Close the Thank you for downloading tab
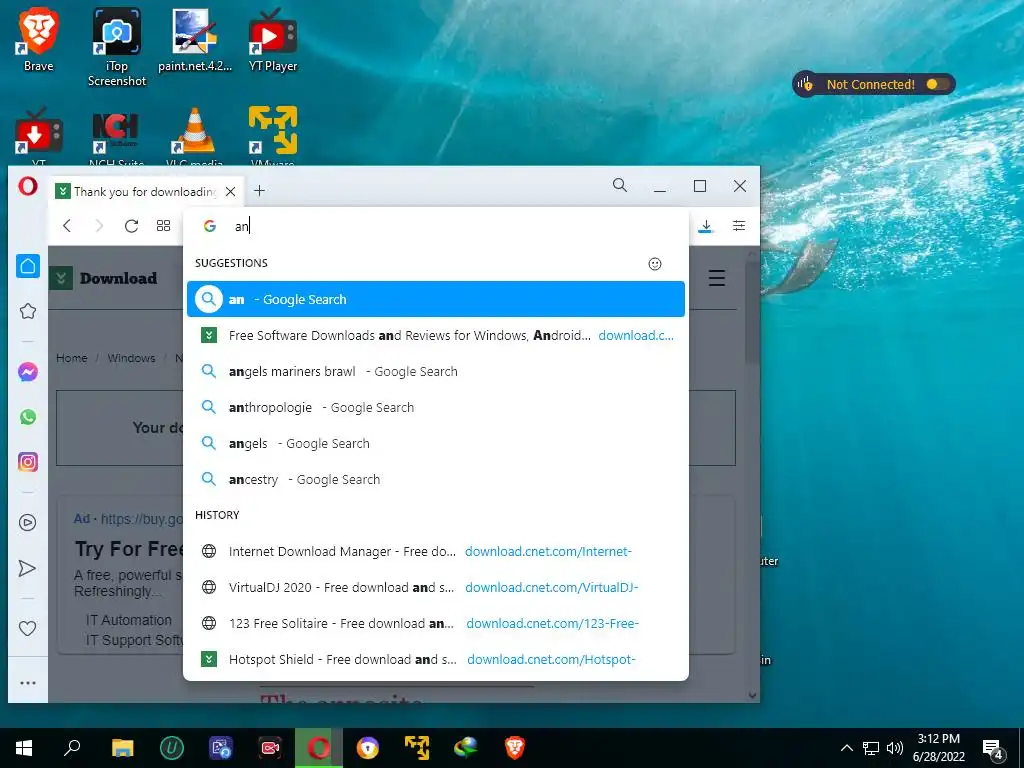Viewport: 1024px width, 768px height. pos(231,191)
